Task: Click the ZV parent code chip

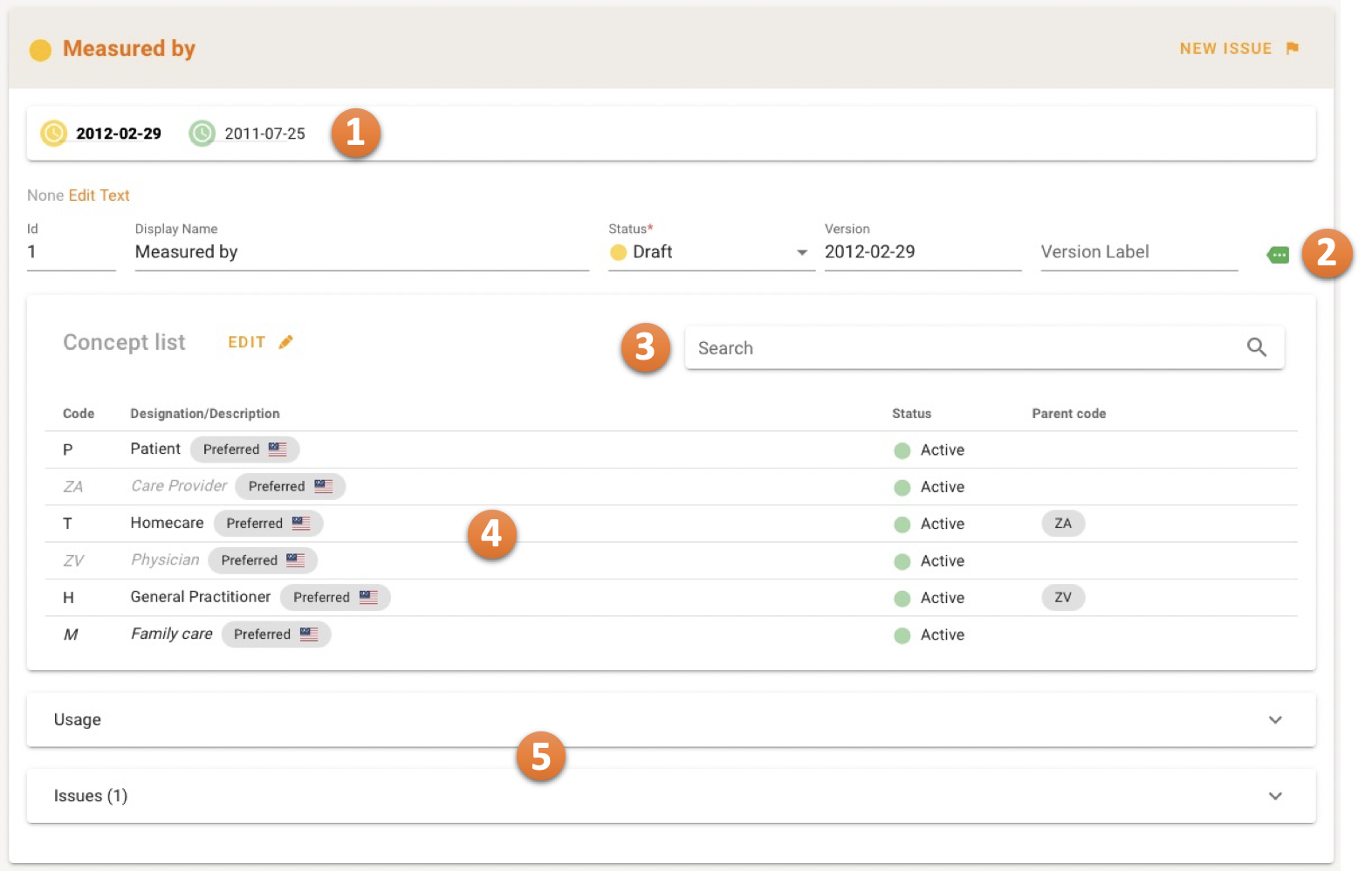Action: pyautogui.click(x=1062, y=598)
